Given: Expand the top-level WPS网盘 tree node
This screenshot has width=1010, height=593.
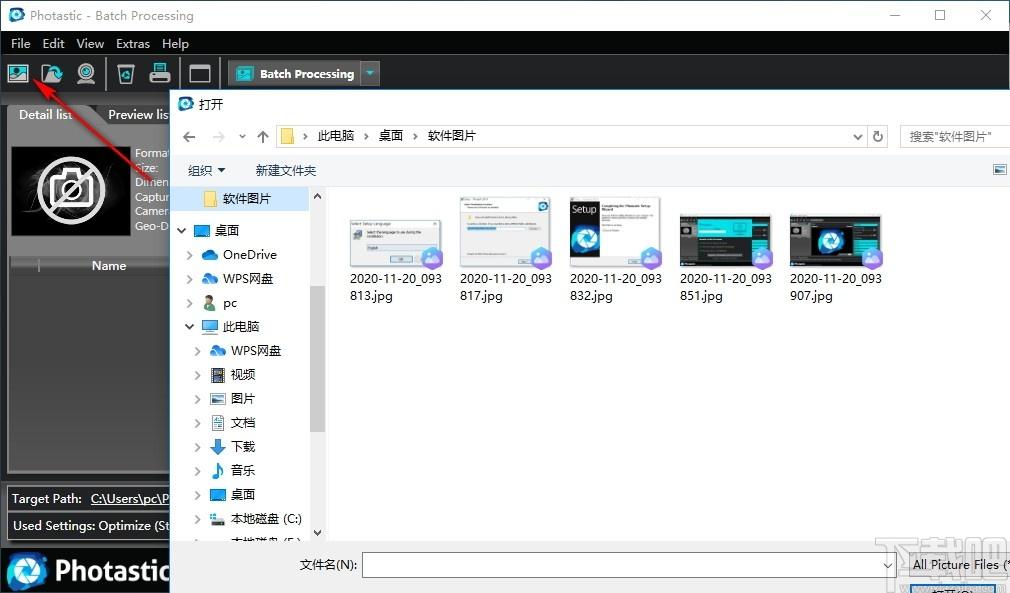Looking at the screenshot, I should [x=189, y=279].
